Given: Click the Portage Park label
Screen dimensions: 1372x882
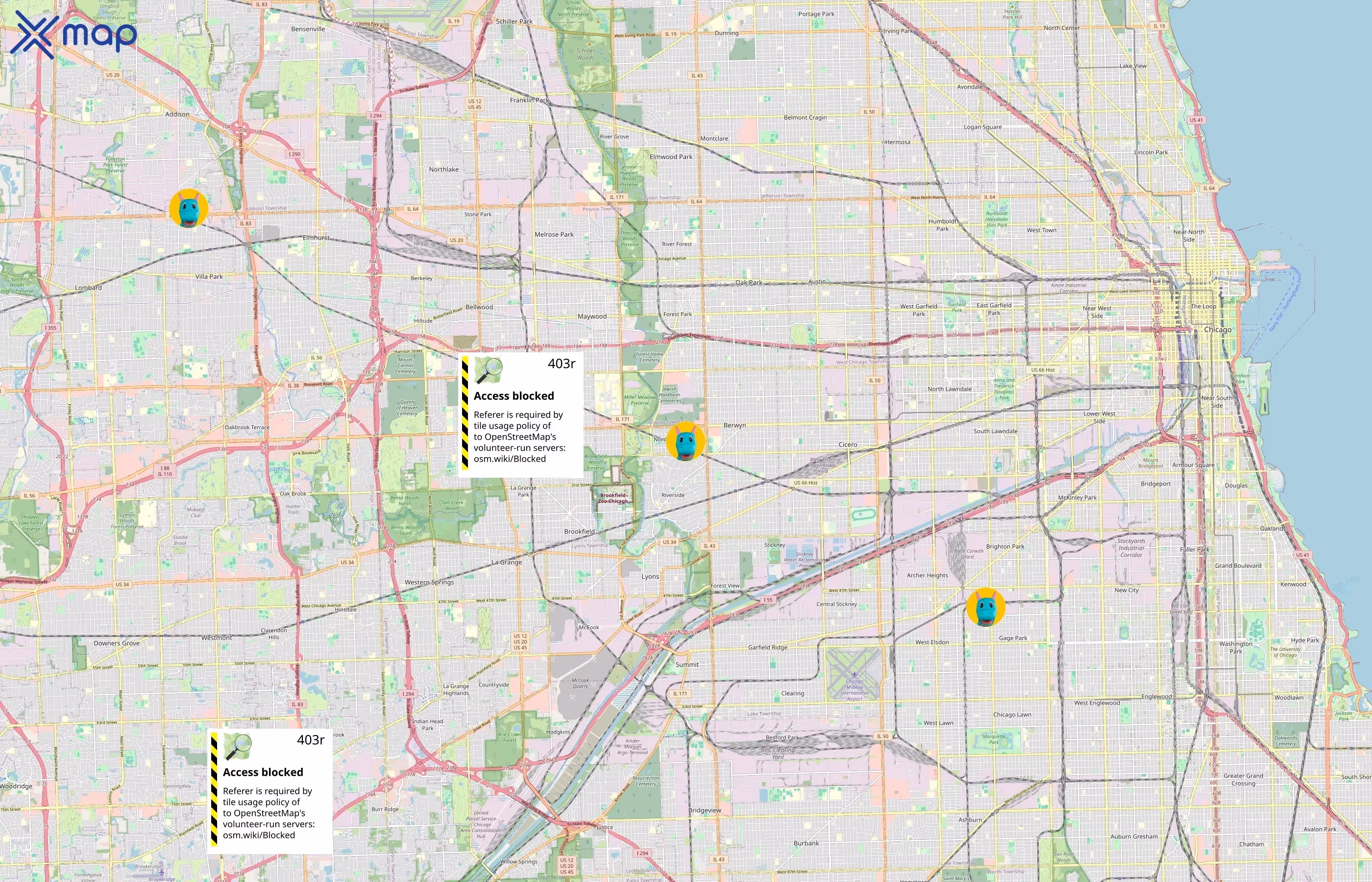Looking at the screenshot, I should point(816,14).
